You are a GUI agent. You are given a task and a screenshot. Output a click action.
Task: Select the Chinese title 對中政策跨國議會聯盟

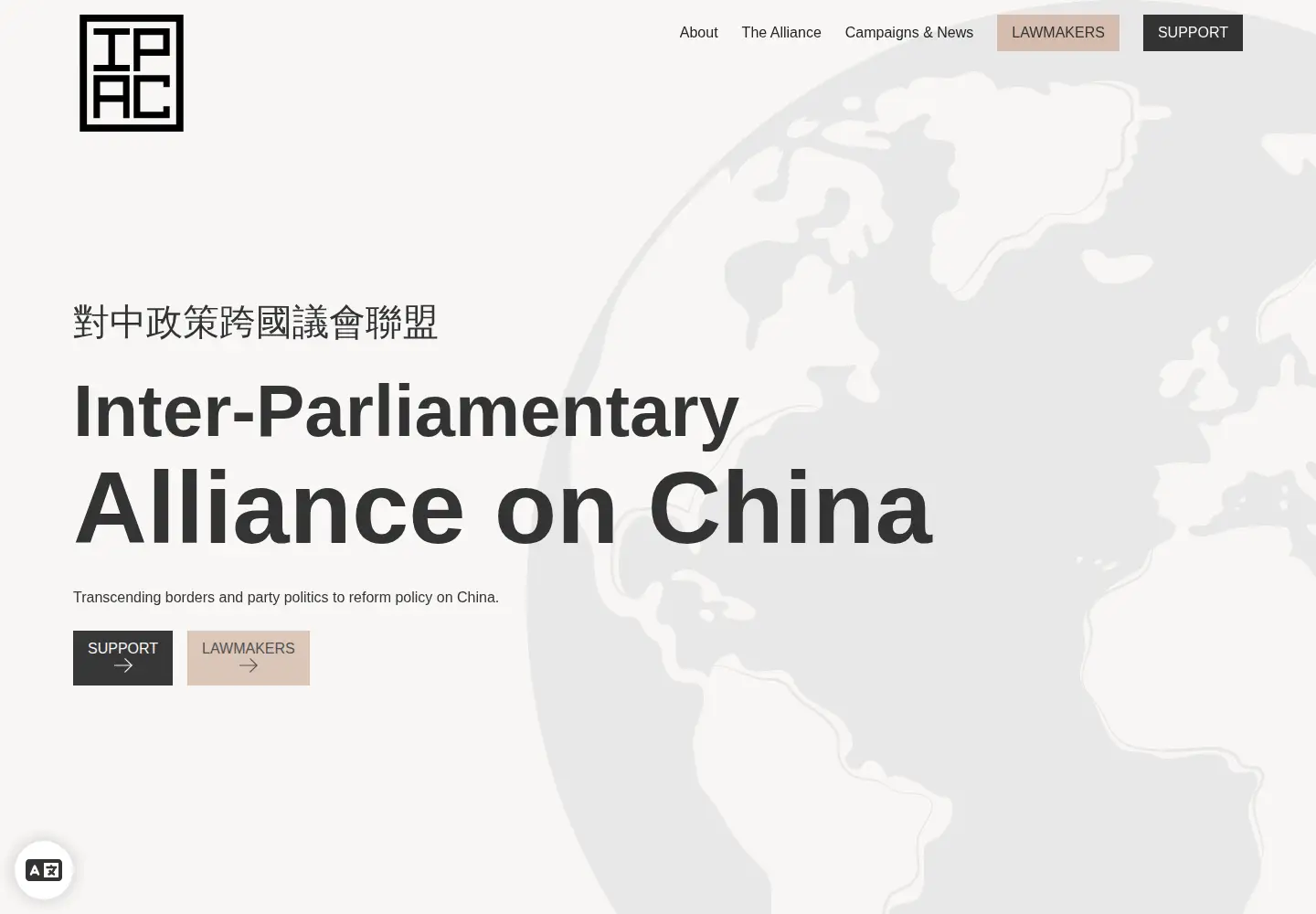pyautogui.click(x=256, y=323)
